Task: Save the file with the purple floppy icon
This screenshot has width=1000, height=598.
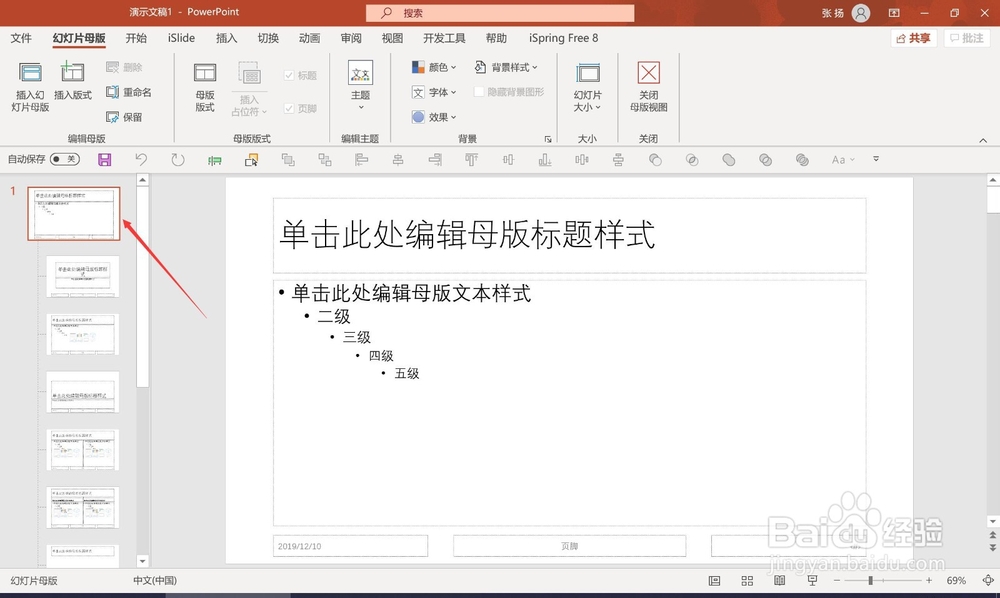Action: coord(105,159)
